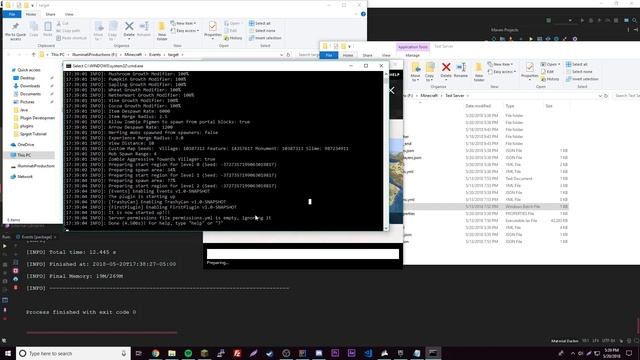The image size is (640, 360).
Task: Click Invert selection in target window ribbon
Action: (x=265, y=38)
